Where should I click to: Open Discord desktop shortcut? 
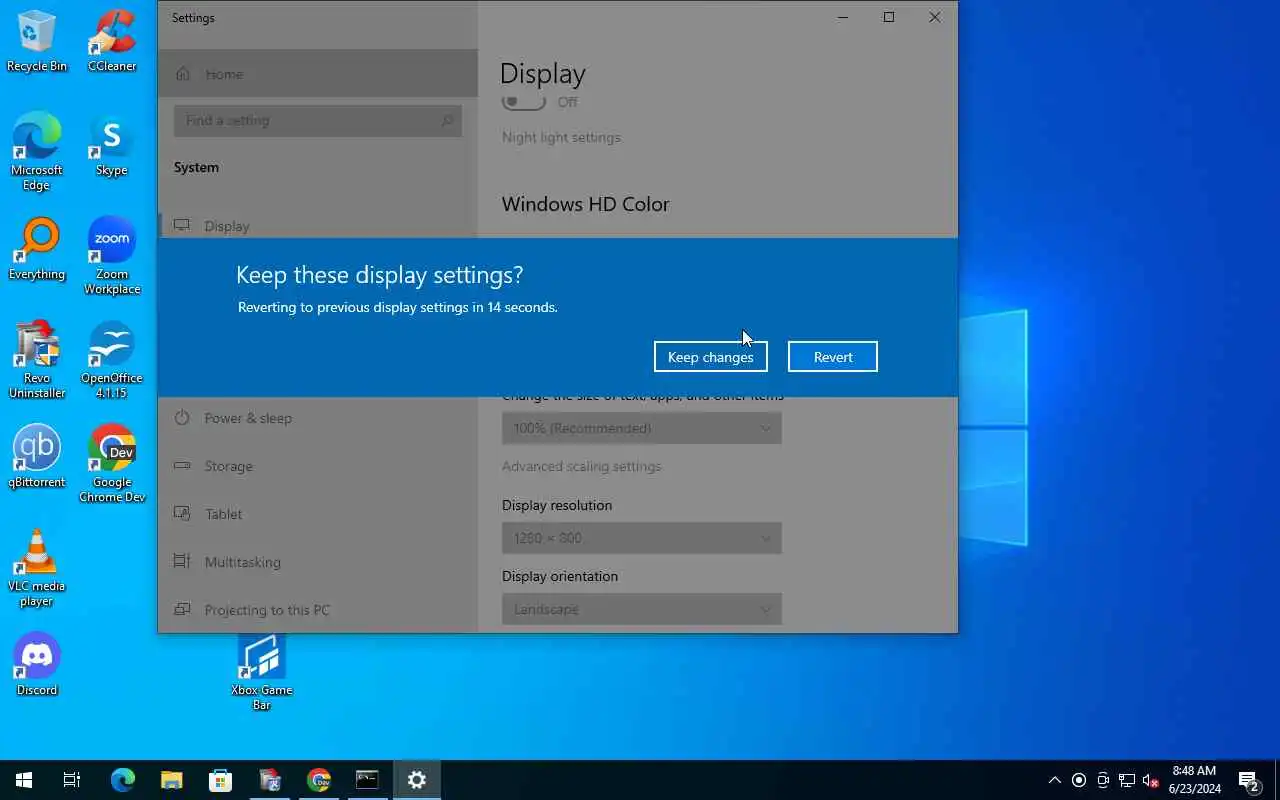click(37, 665)
